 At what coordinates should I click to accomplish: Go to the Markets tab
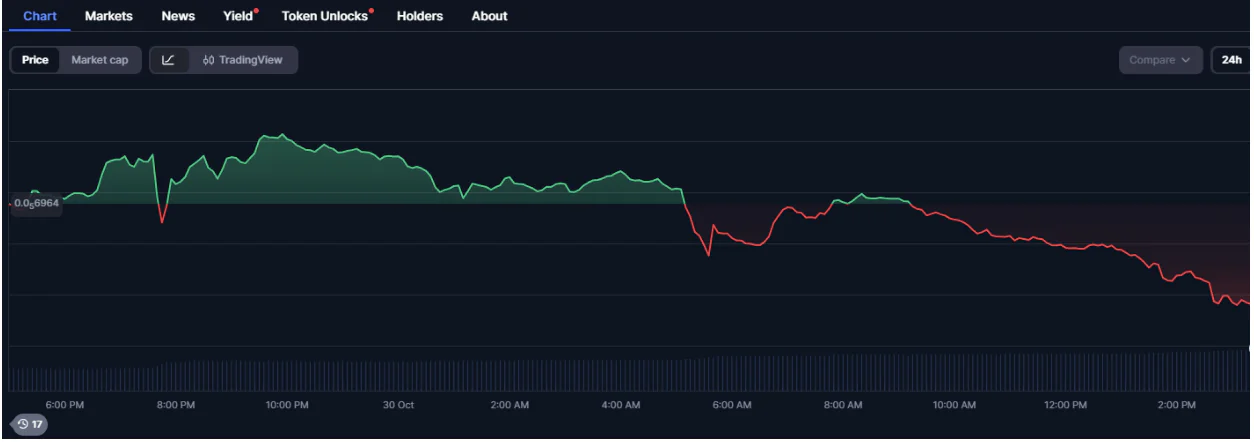[109, 16]
